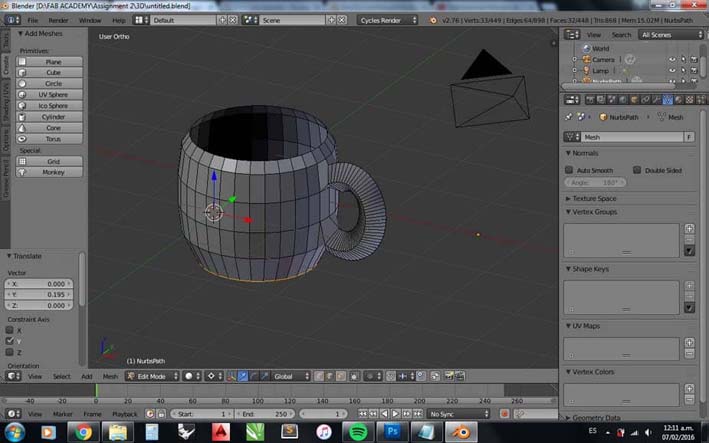The image size is (709, 443).
Task: Open Spotify from the taskbar
Action: tap(358, 432)
